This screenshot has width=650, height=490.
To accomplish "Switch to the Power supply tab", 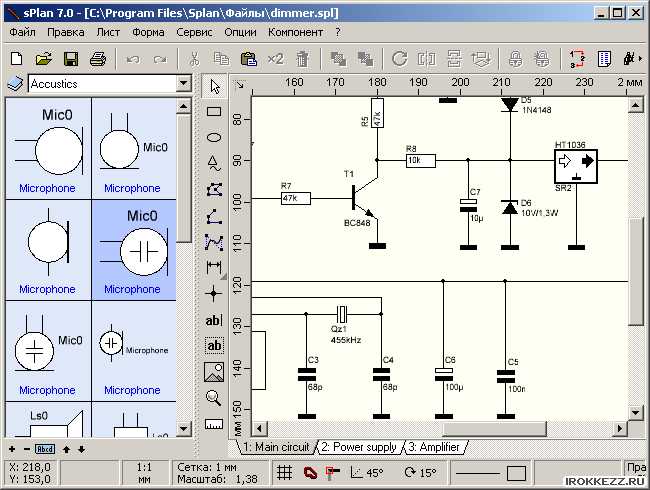I will [358, 447].
